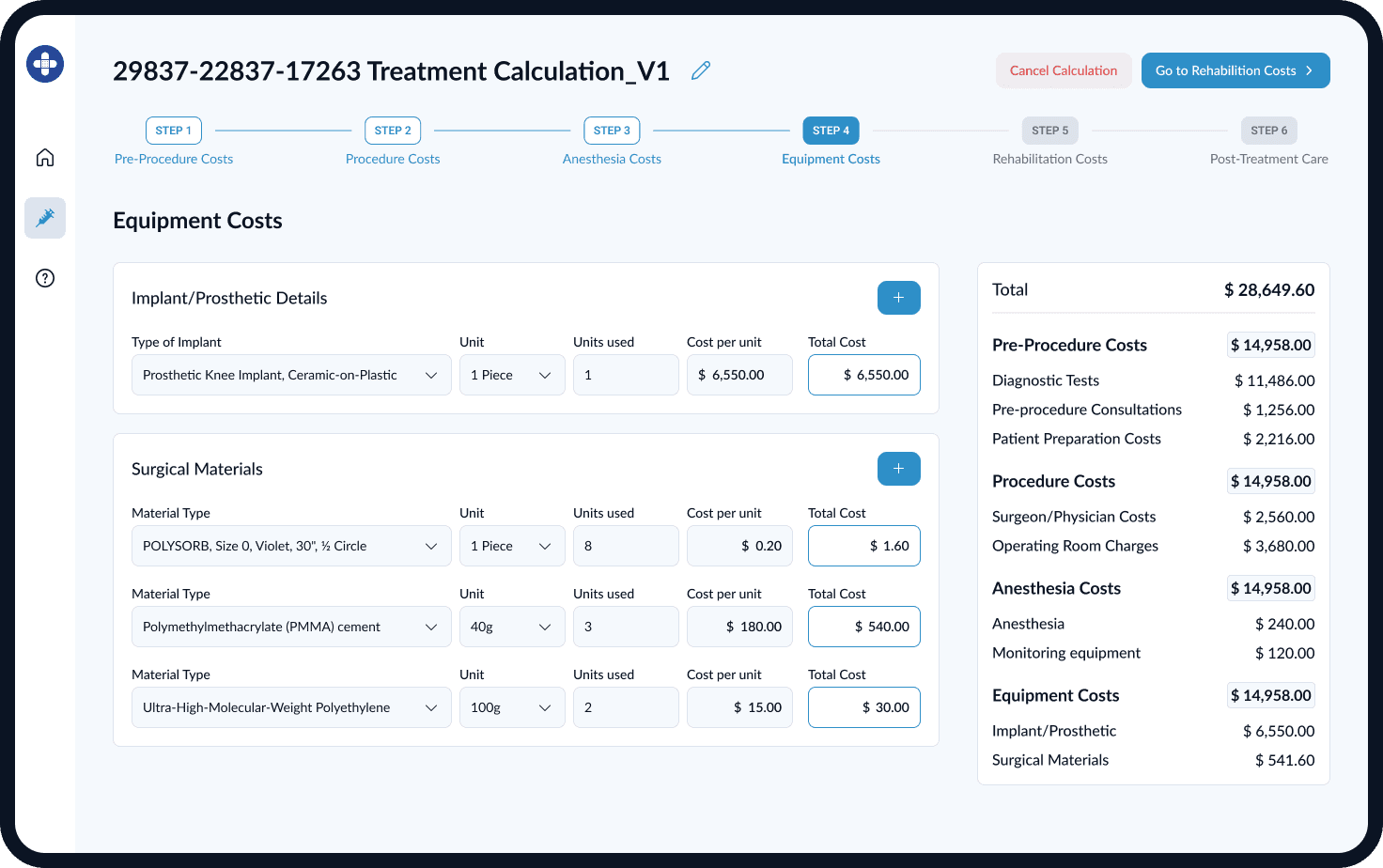The image size is (1383, 868).
Task: Add another surgical material using the plus button
Action: point(898,468)
